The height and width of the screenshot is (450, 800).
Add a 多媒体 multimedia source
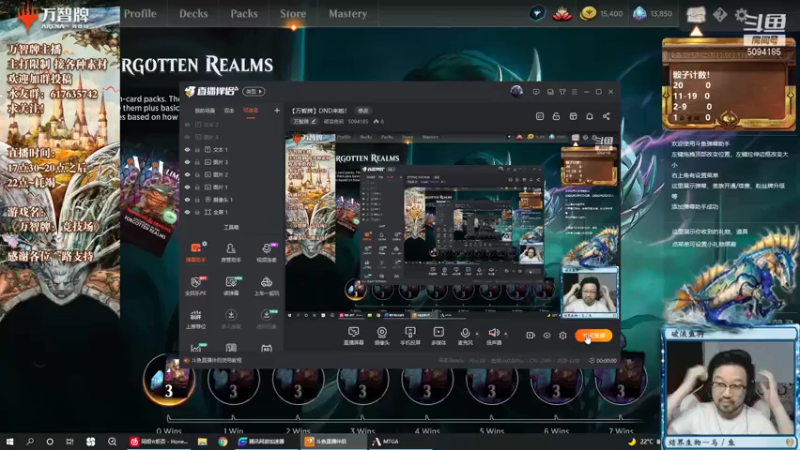438,336
